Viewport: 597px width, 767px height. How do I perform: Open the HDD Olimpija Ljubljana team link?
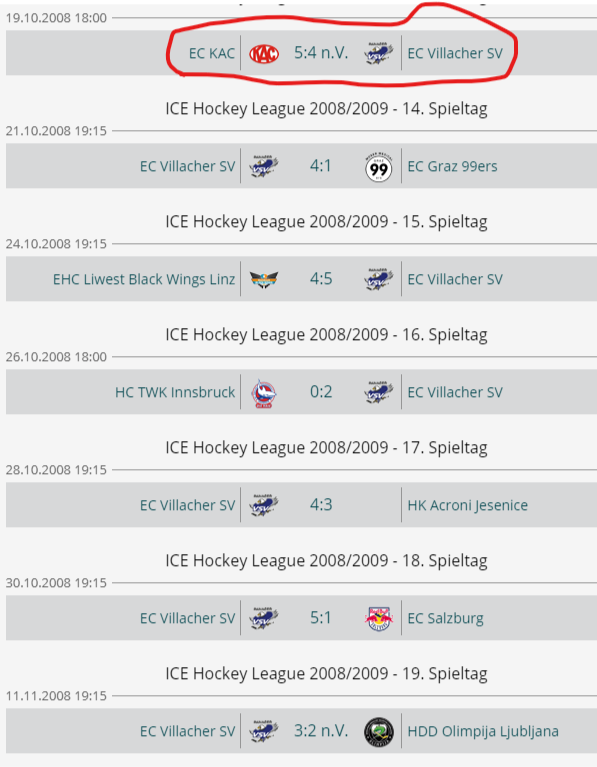(483, 732)
